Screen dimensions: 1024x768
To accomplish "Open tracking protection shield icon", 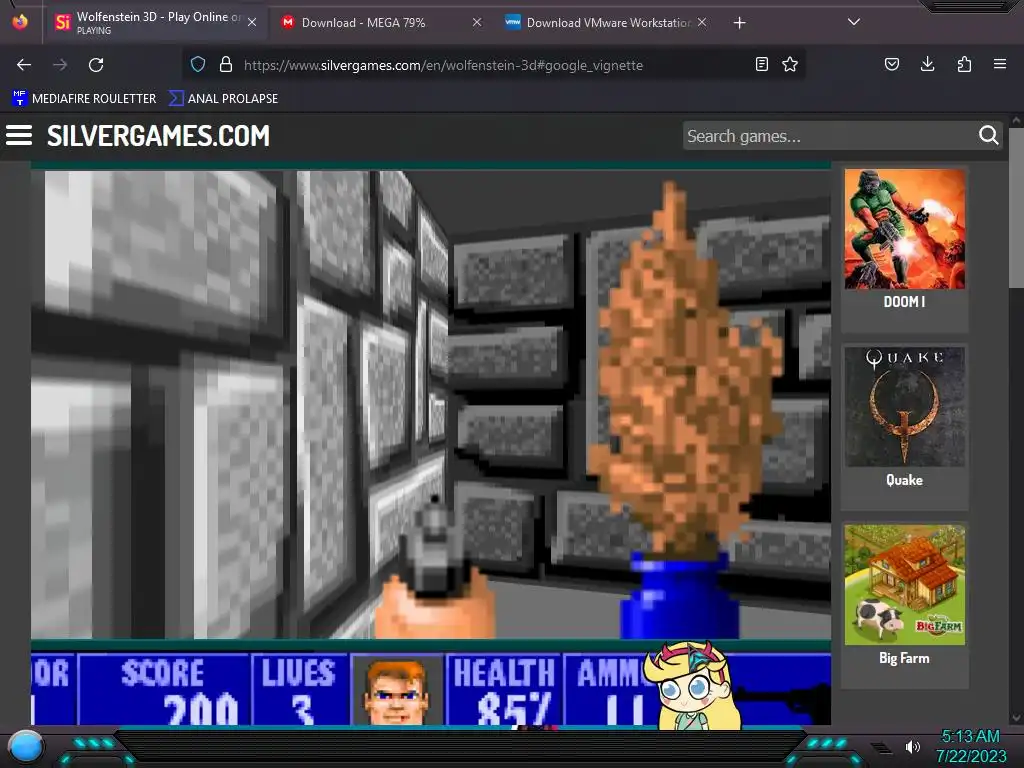I will click(x=198, y=65).
